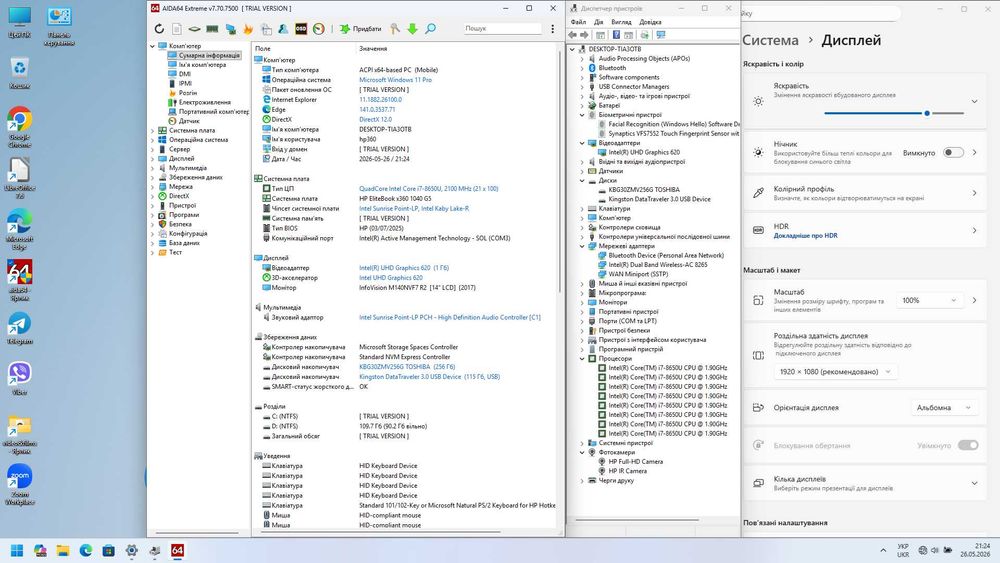The width and height of the screenshot is (1000, 563).
Task: Expand the brightness section chevron
Action: click(x=974, y=101)
